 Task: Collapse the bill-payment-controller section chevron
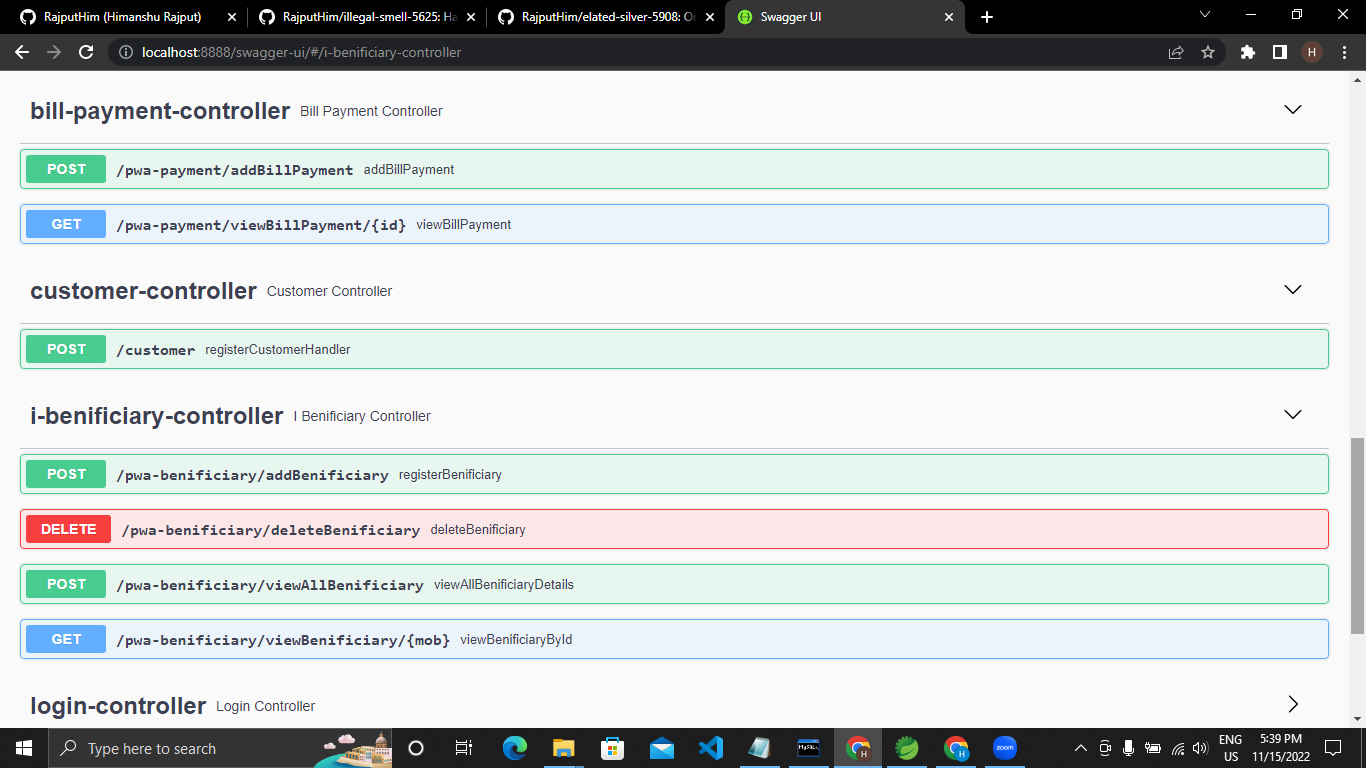point(1293,110)
